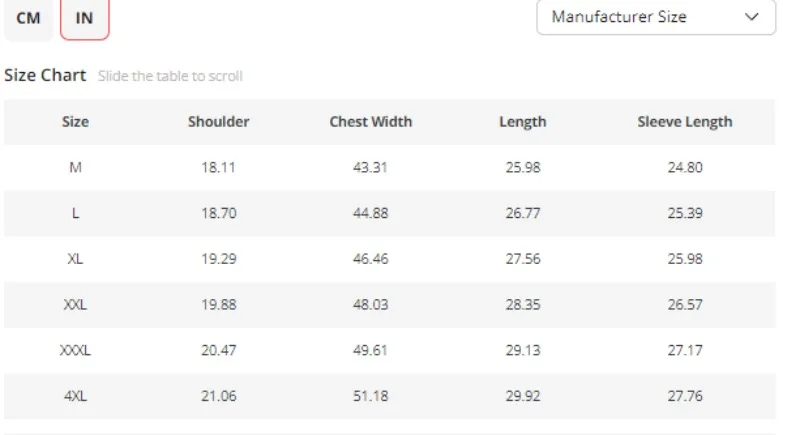
Task: Click chest width value 43.31
Action: [x=370, y=167]
